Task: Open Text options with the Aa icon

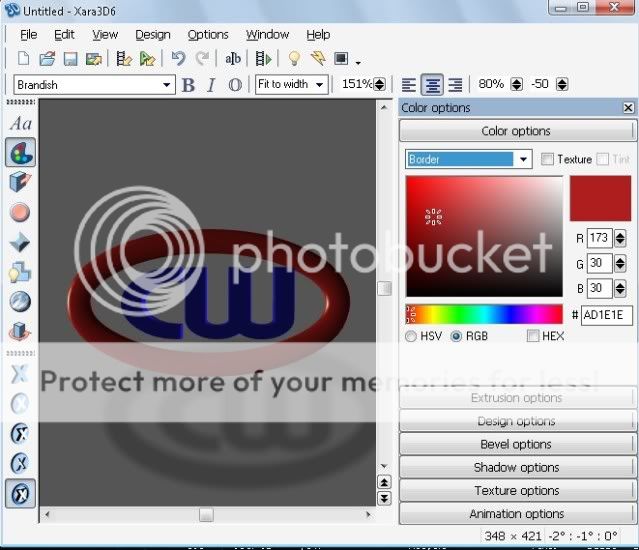Action: pyautogui.click(x=20, y=124)
